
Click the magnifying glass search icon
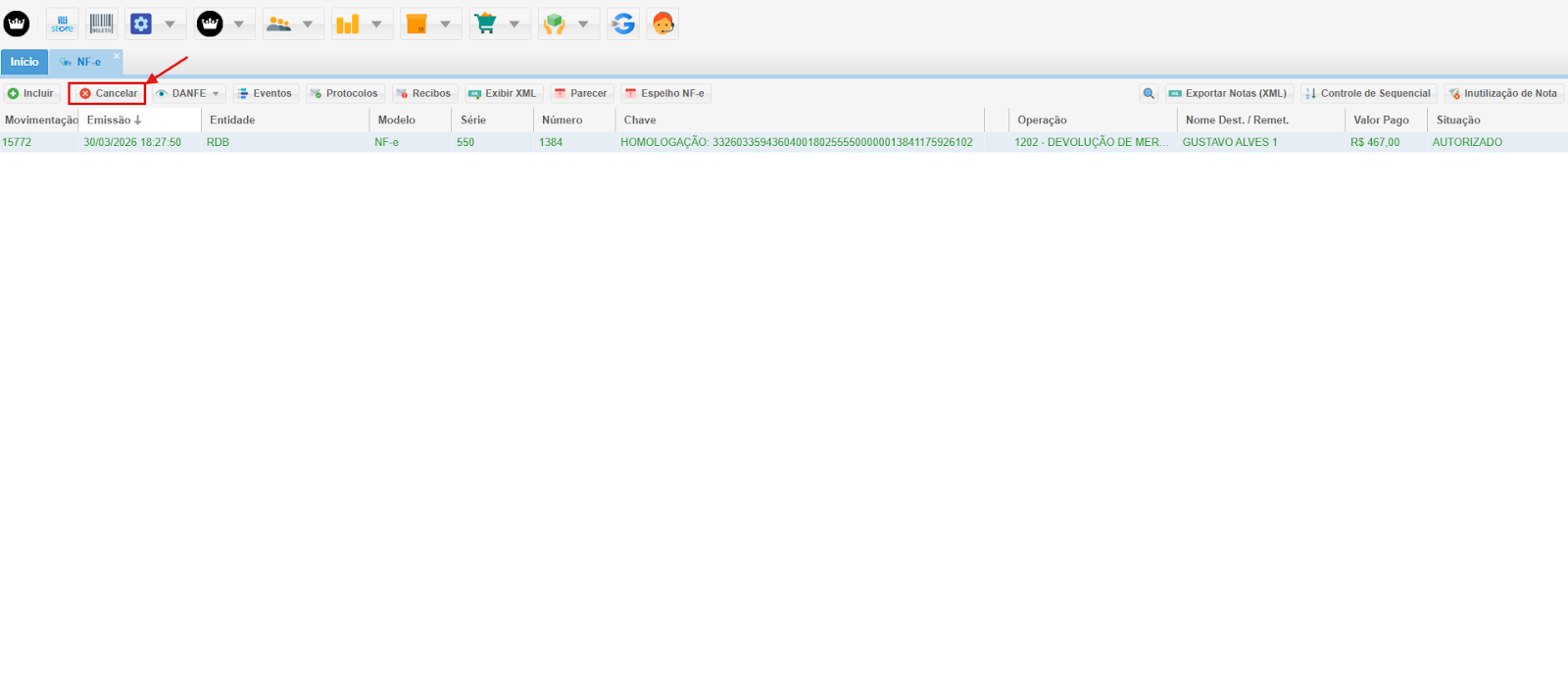1149,93
